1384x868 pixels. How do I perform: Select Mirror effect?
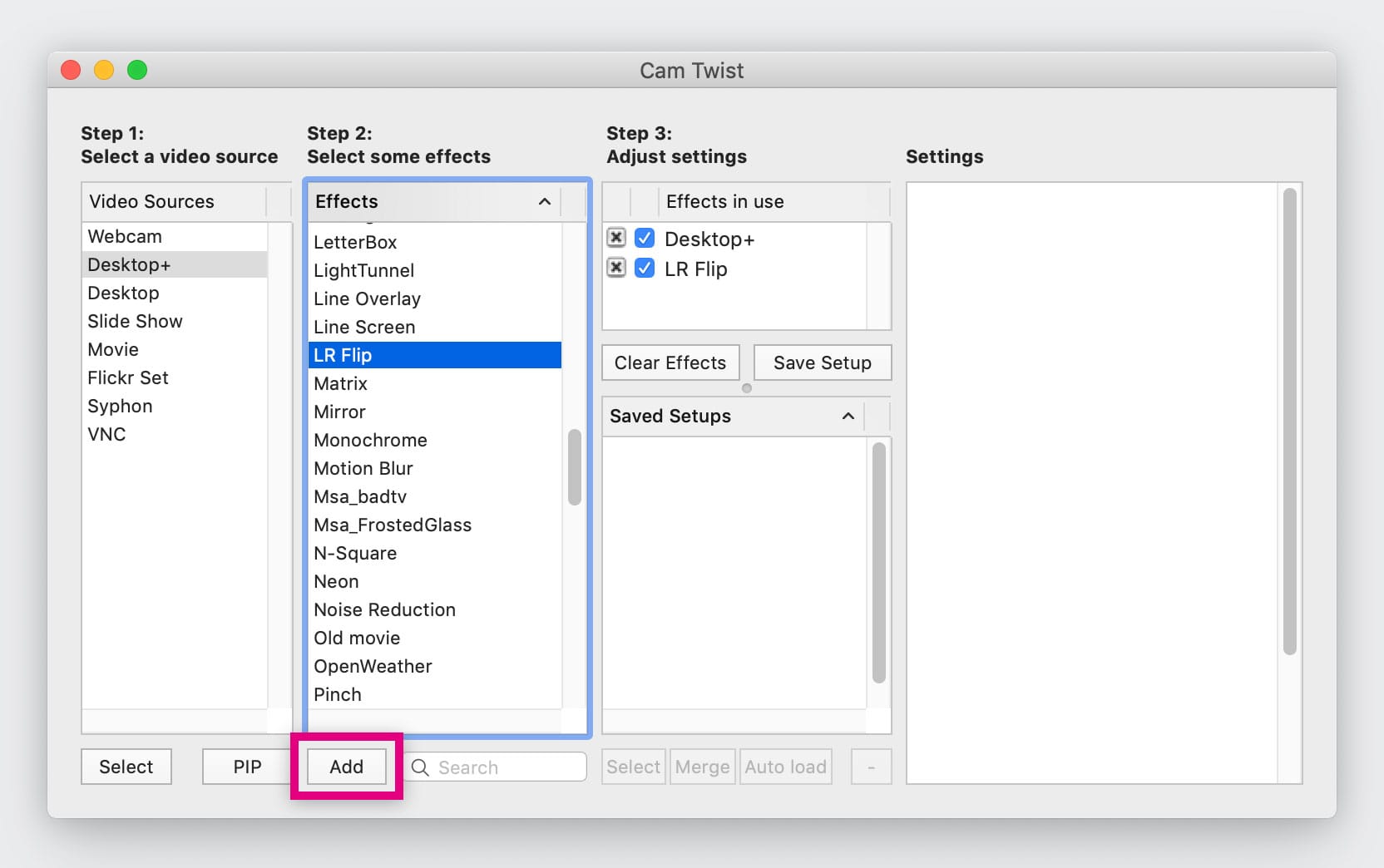coord(435,412)
